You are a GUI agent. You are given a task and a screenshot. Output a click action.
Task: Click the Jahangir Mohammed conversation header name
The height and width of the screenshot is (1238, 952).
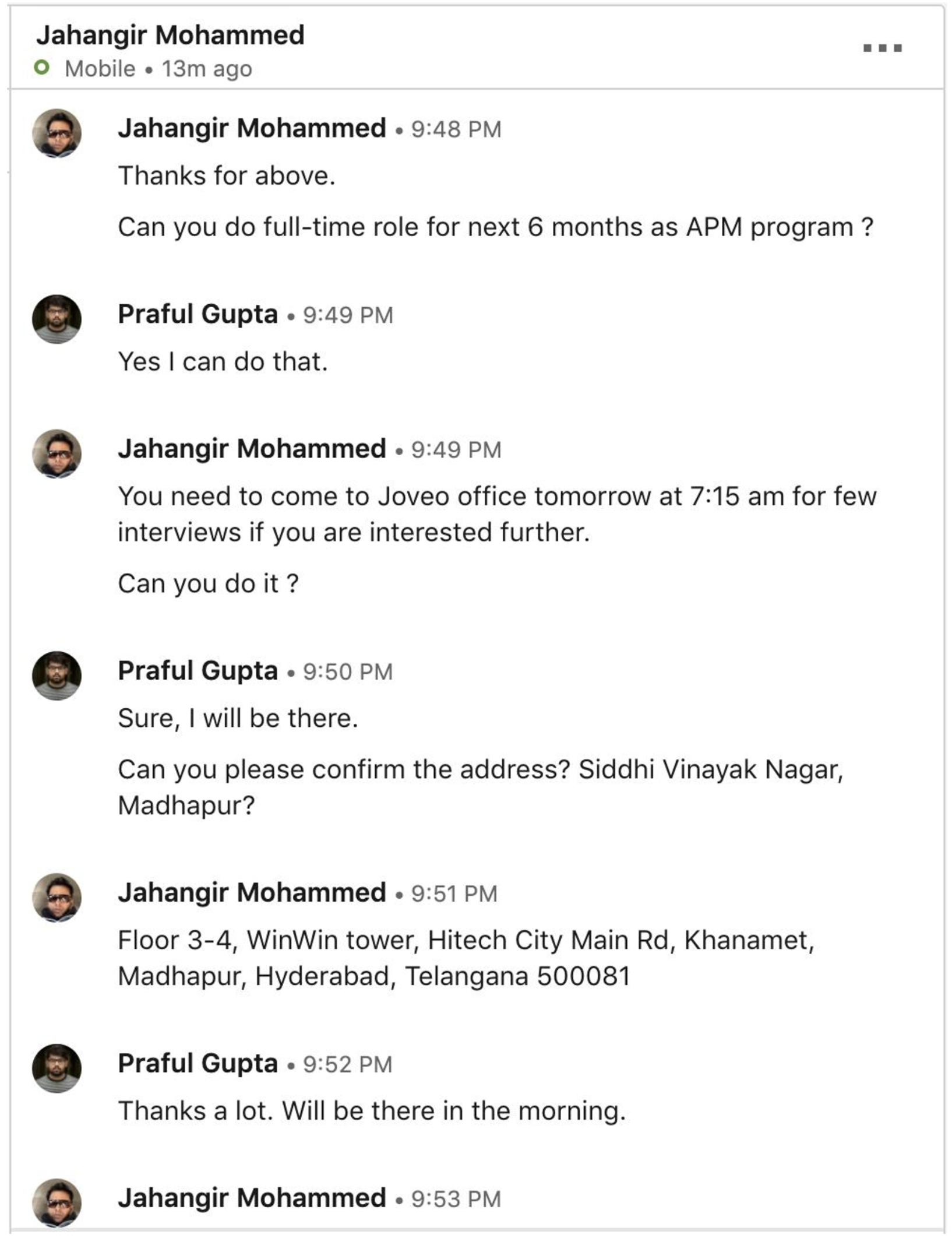click(x=170, y=35)
